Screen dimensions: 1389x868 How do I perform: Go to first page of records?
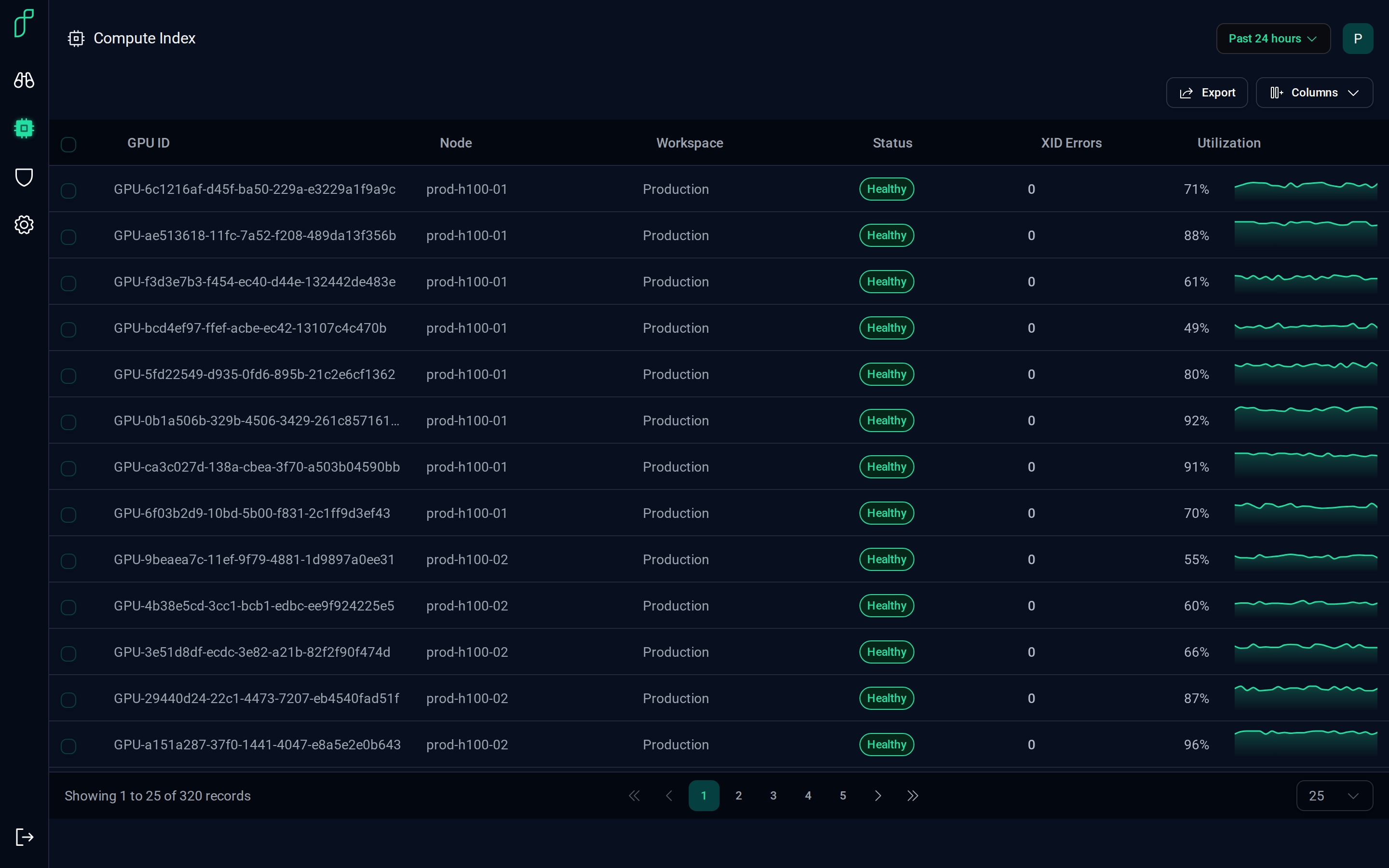click(634, 796)
